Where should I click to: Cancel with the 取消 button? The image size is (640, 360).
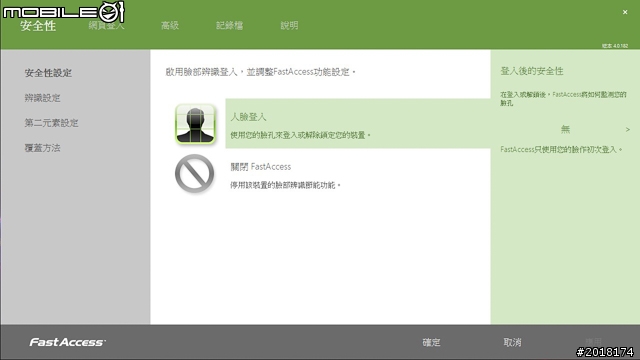click(x=512, y=342)
